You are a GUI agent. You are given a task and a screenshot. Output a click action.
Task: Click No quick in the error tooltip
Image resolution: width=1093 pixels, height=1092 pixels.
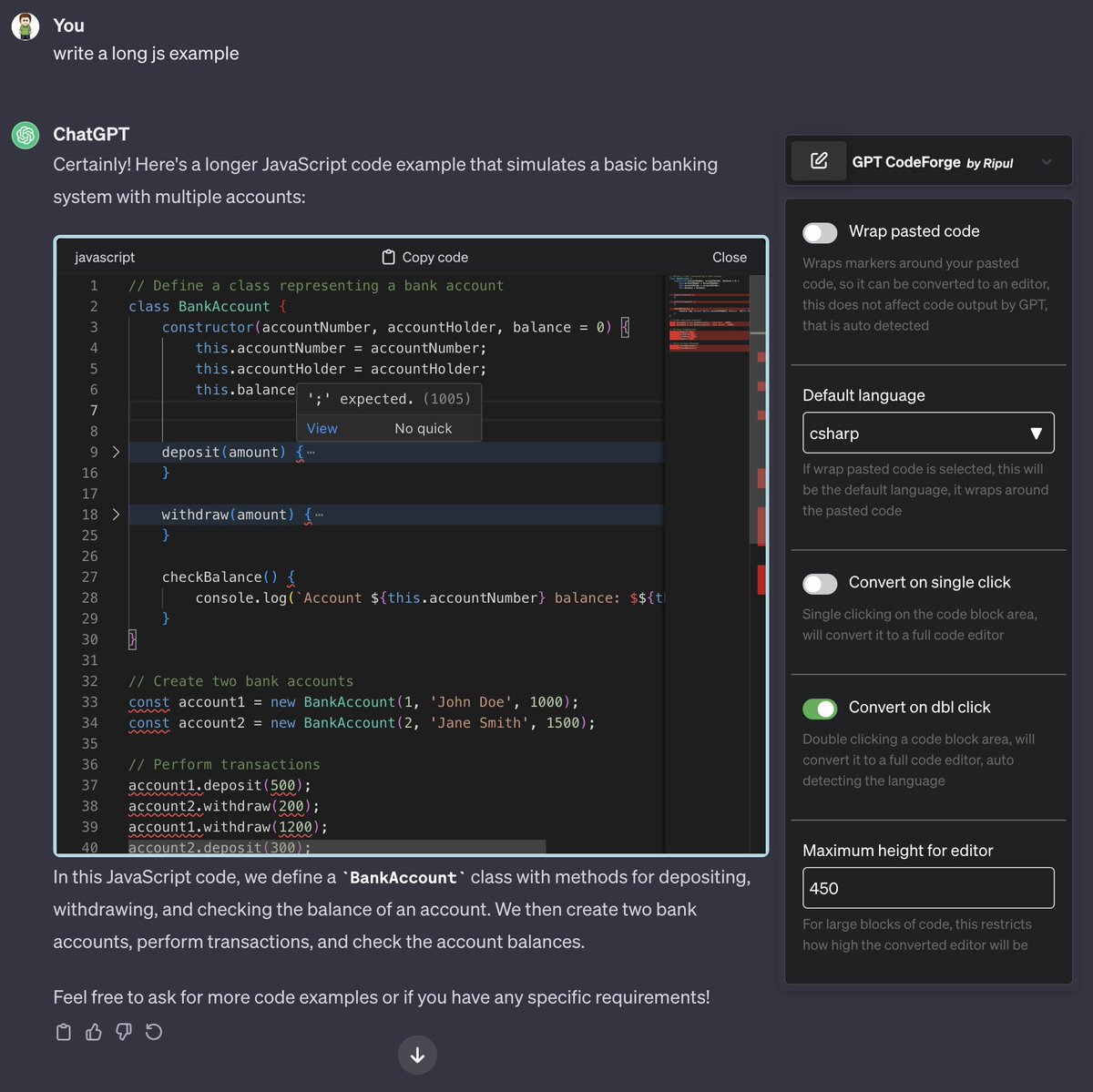click(424, 428)
